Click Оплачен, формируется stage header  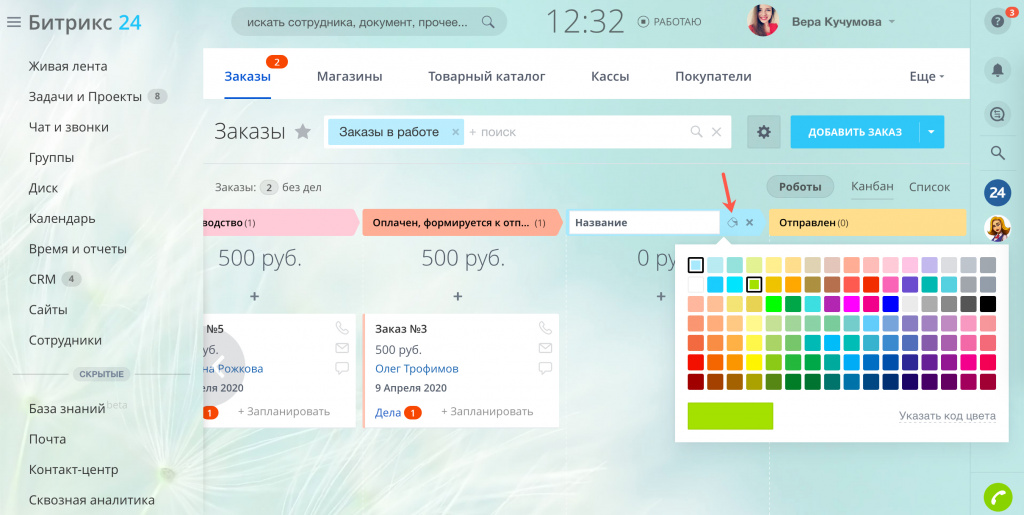pos(461,223)
